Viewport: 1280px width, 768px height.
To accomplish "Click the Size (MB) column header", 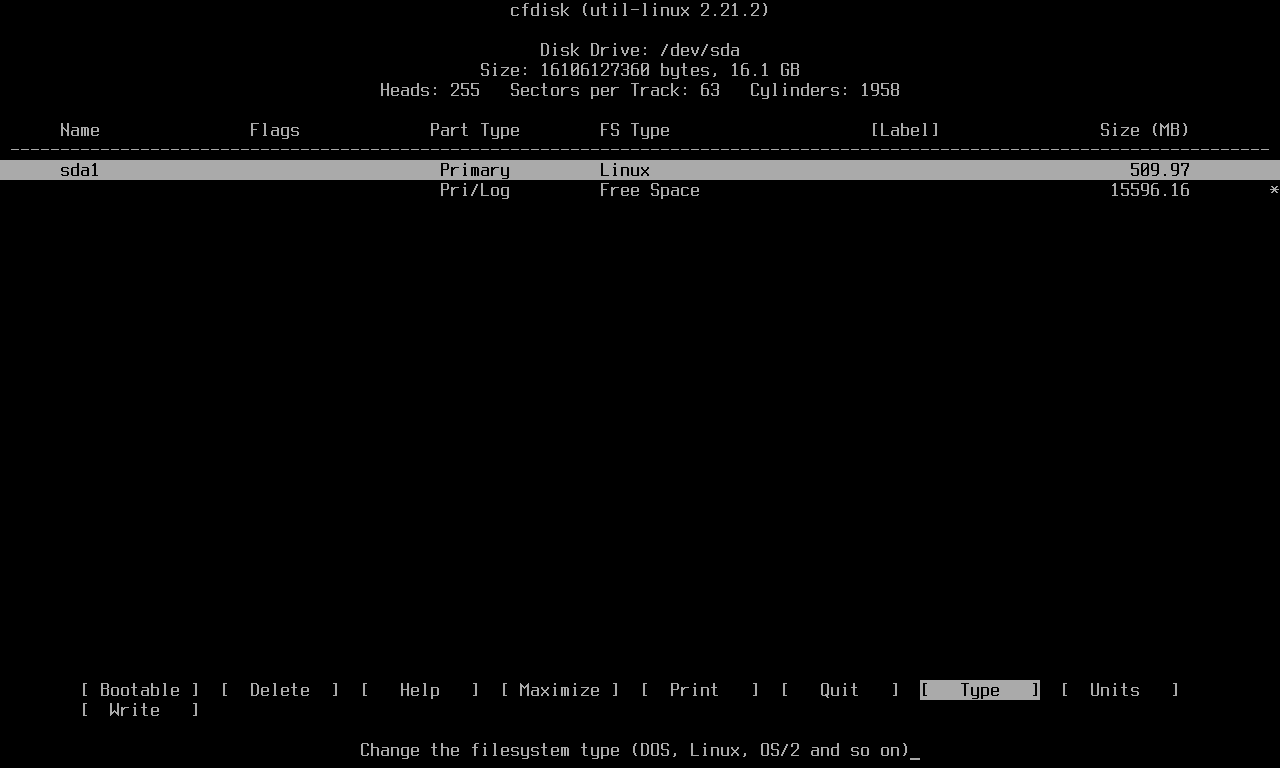I will (x=1145, y=130).
